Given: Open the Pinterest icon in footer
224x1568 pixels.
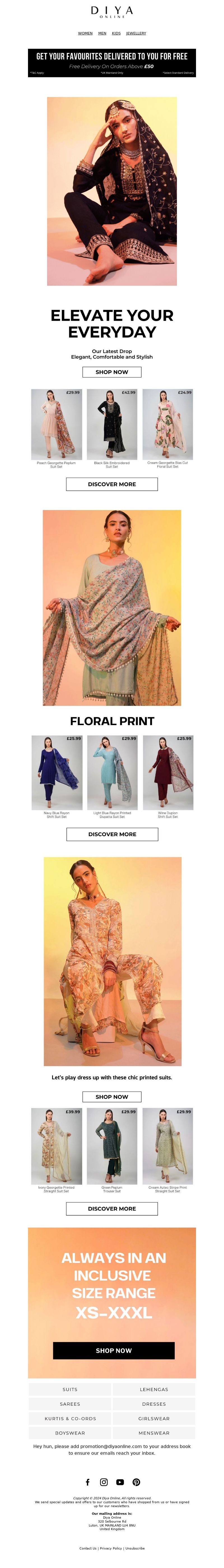Looking at the screenshot, I should point(137,1482).
